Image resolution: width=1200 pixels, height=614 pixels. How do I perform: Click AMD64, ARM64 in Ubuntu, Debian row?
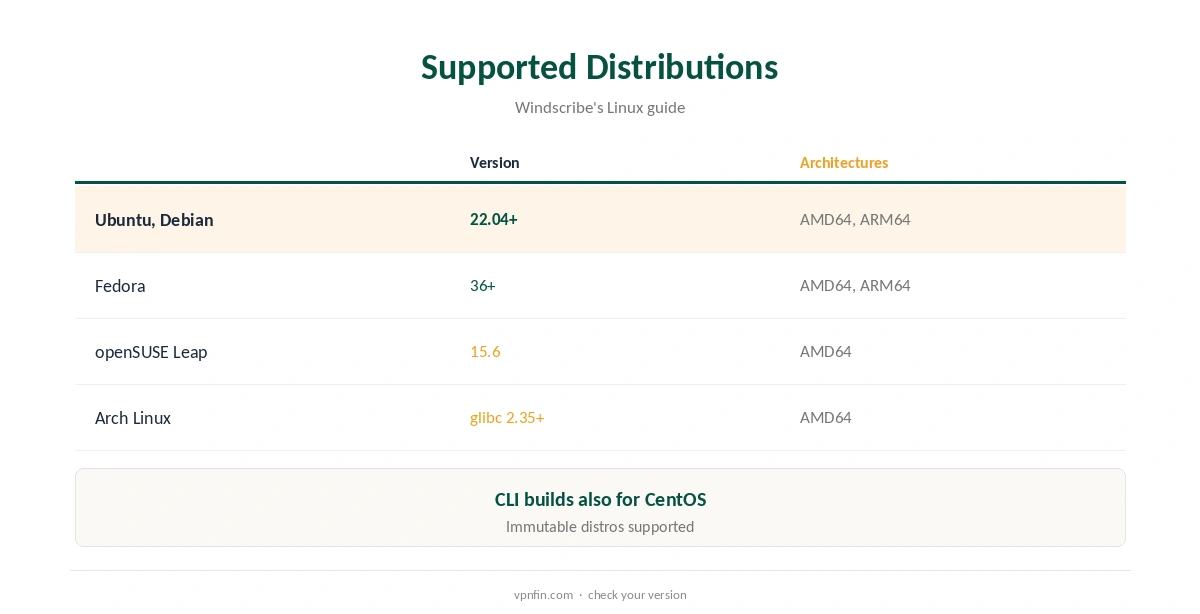pos(855,219)
